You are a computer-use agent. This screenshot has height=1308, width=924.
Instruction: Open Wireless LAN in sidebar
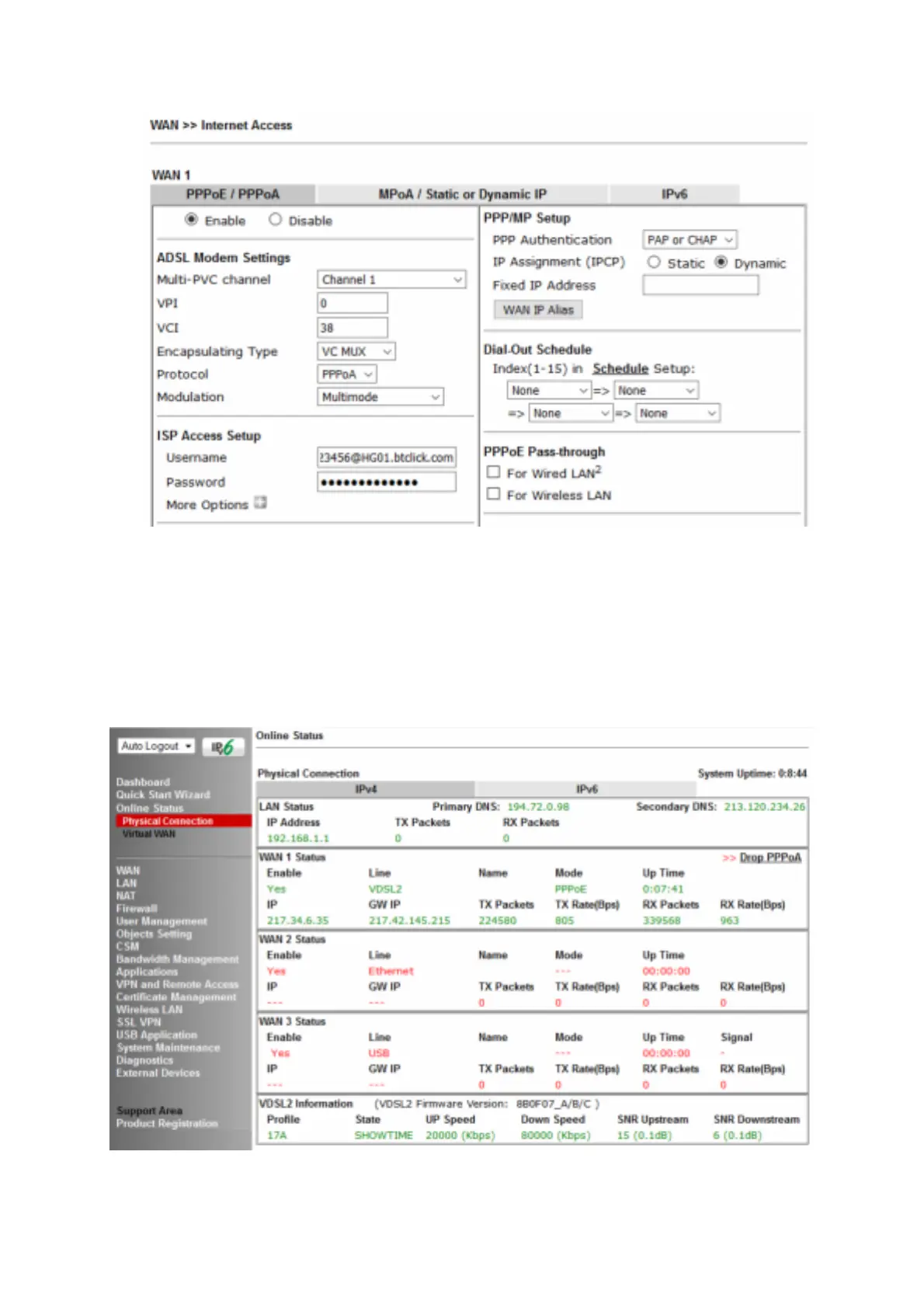pyautogui.click(x=149, y=1010)
